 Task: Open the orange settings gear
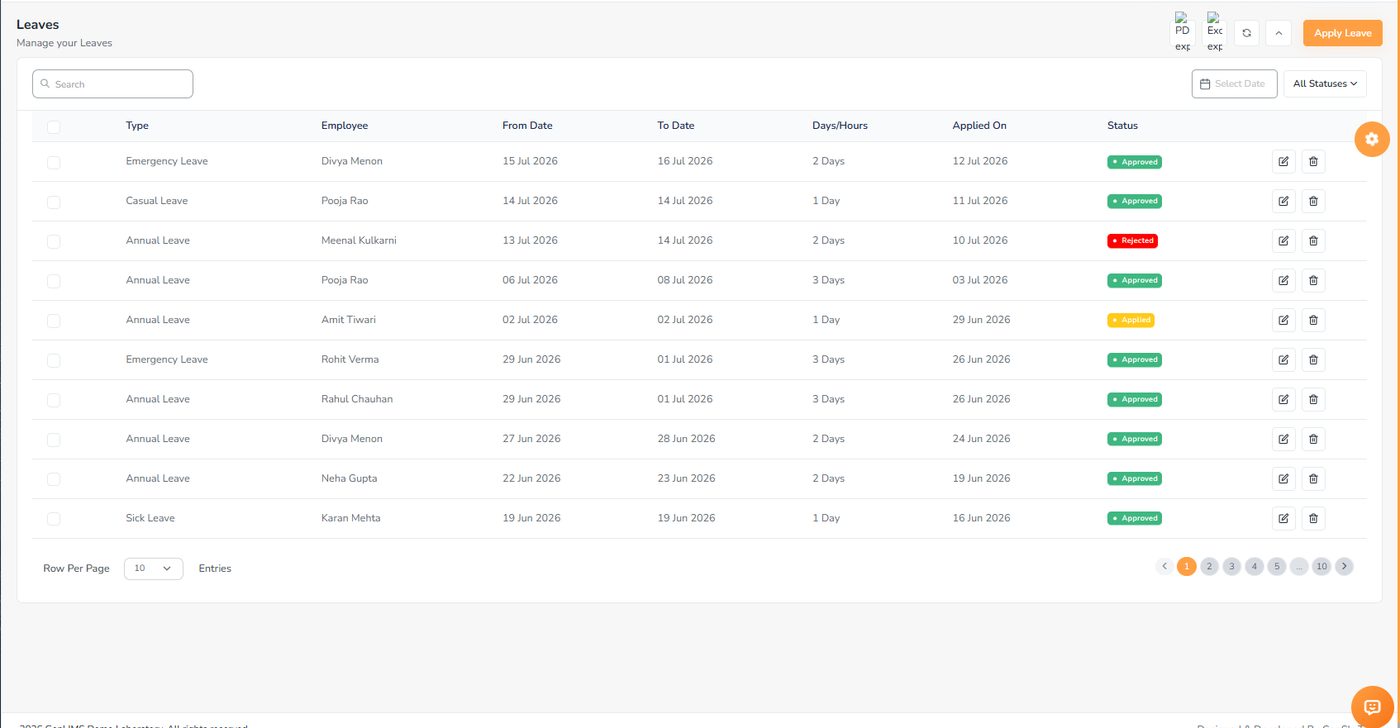click(1372, 139)
